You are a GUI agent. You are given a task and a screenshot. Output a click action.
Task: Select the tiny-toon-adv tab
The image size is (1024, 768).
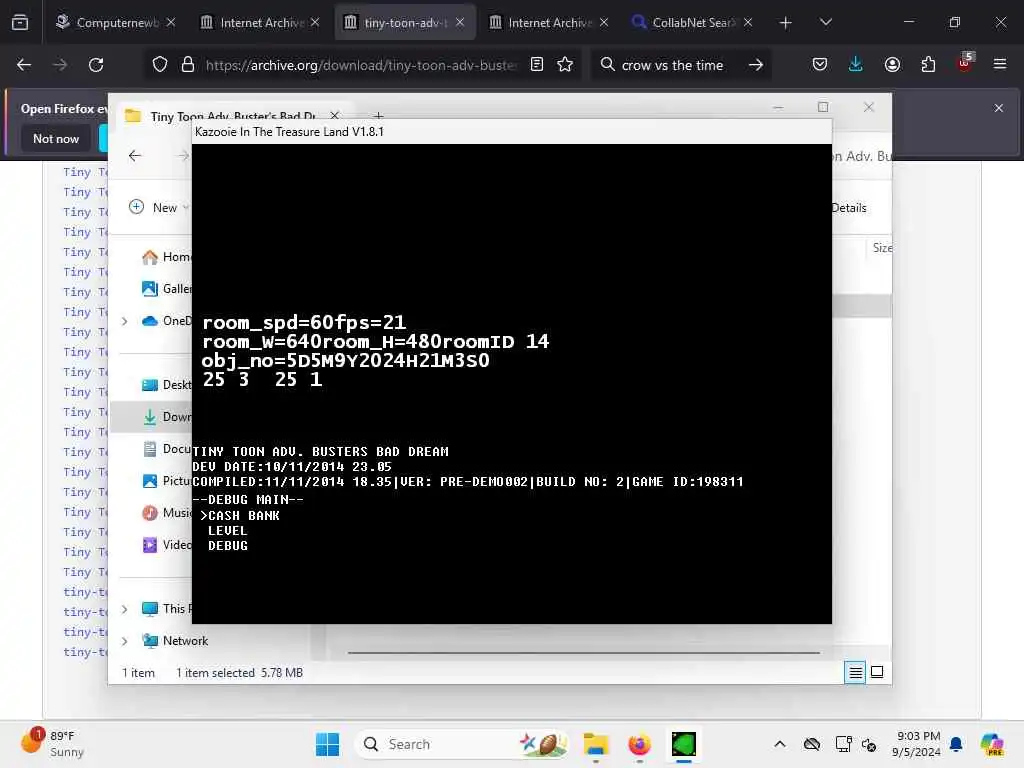coord(405,23)
